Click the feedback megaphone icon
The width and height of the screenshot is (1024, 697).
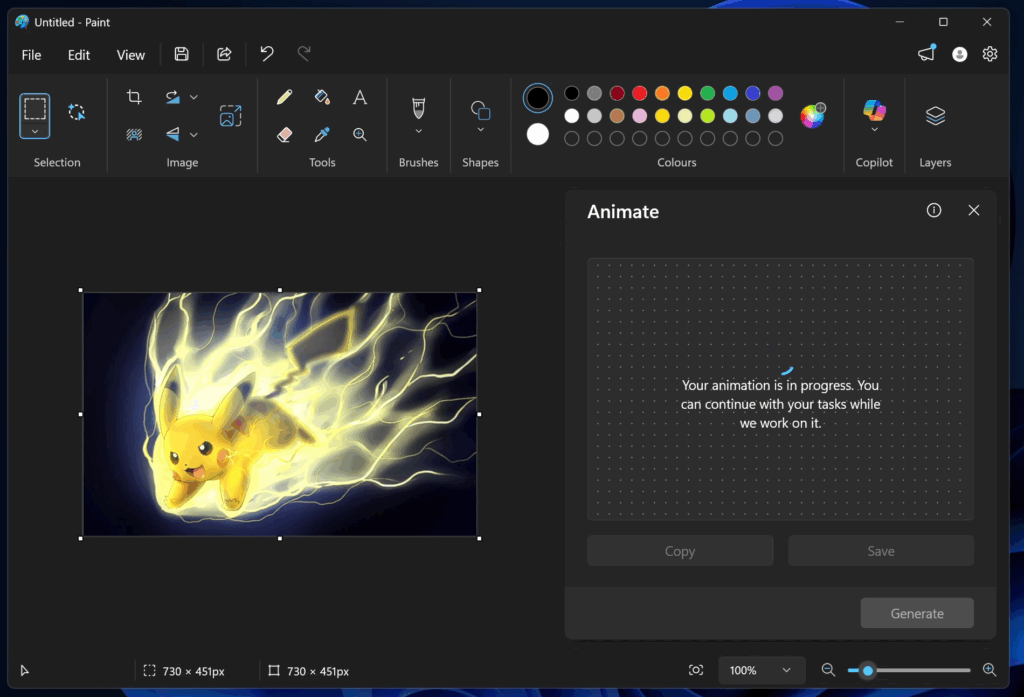(927, 54)
